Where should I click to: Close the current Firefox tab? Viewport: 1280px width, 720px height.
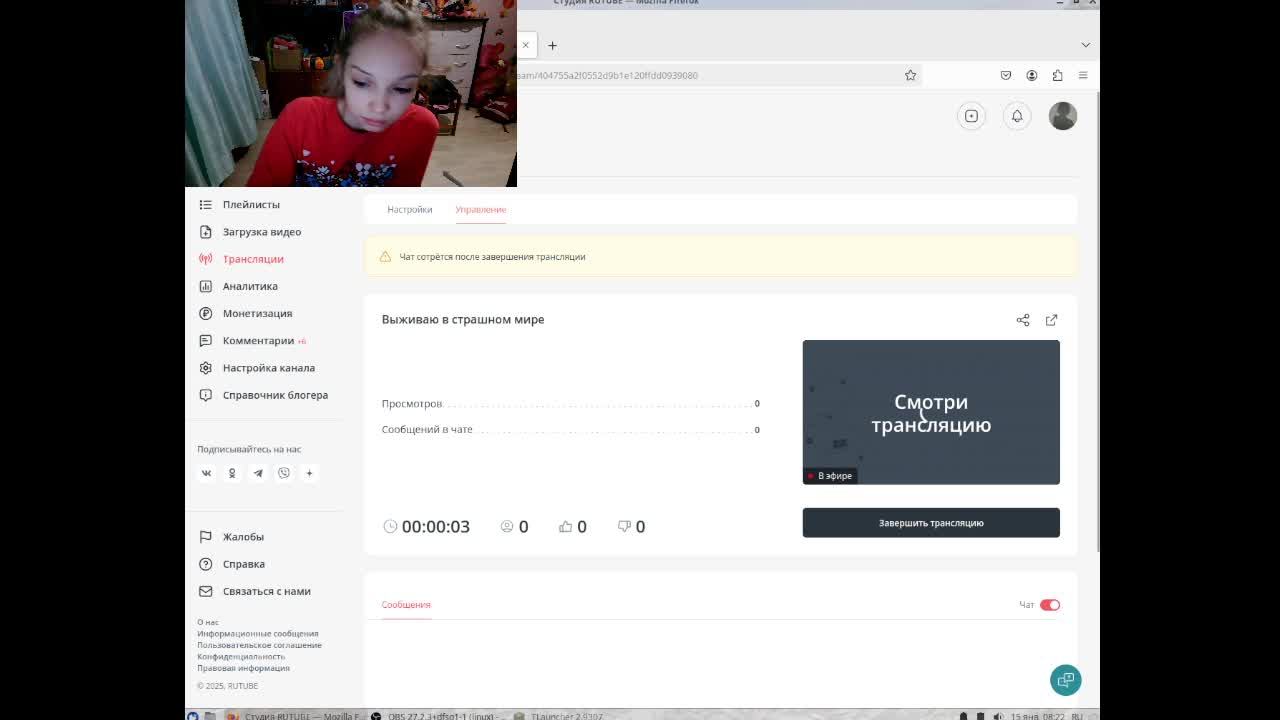coord(525,45)
